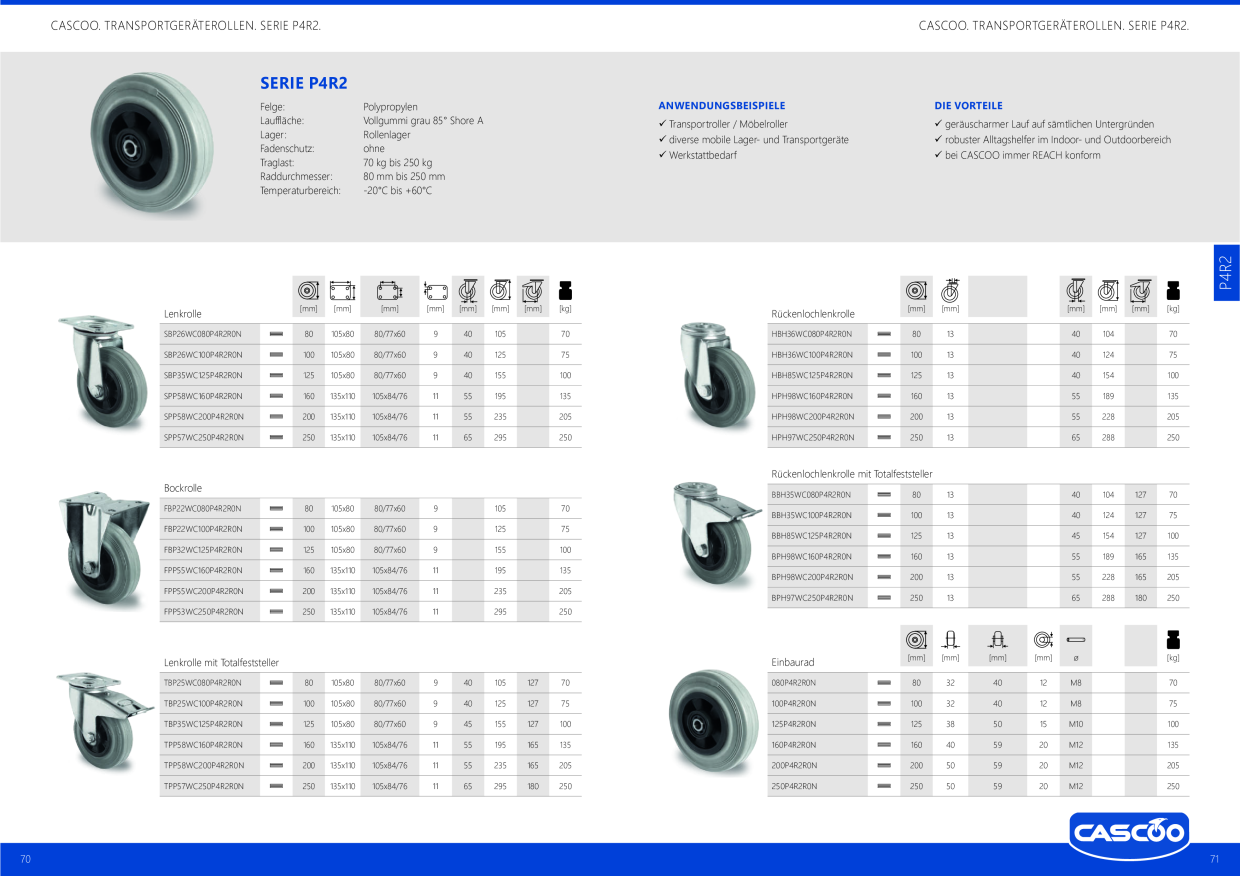
Task: Click article number SBP35WC125P4R2R0N
Action: tap(203, 375)
